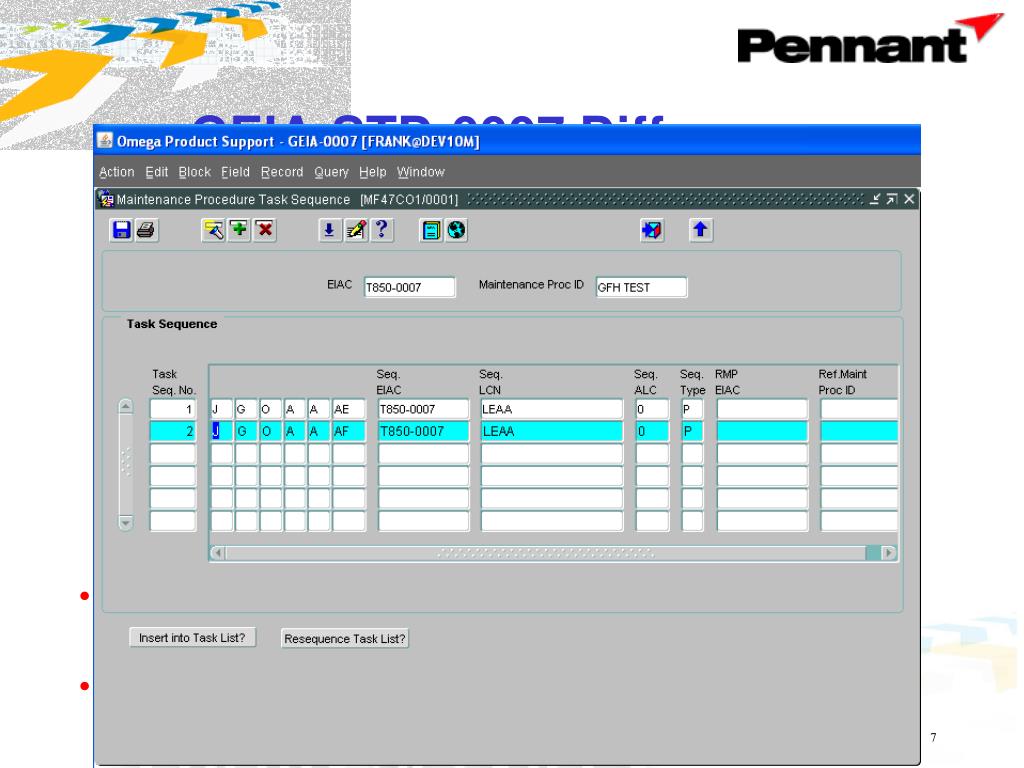Open the Block menu
1024x768 pixels.
[195, 172]
